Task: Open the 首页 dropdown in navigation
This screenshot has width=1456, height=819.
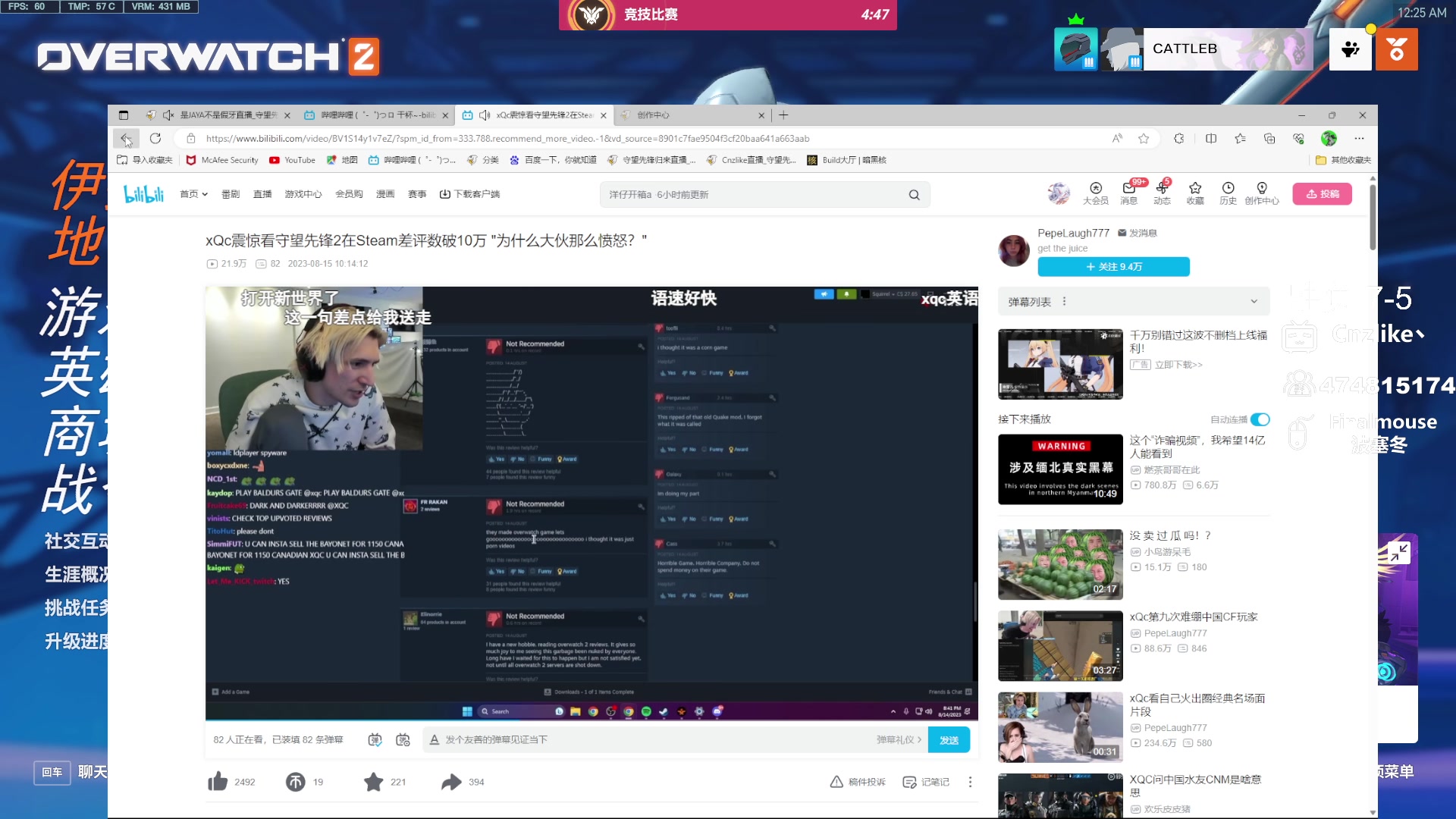Action: 193,194
